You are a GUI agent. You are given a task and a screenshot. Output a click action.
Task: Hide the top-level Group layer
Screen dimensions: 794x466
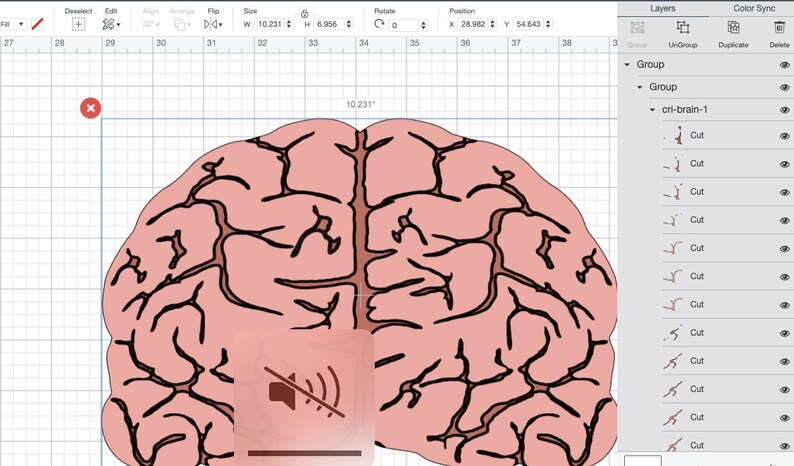(784, 65)
